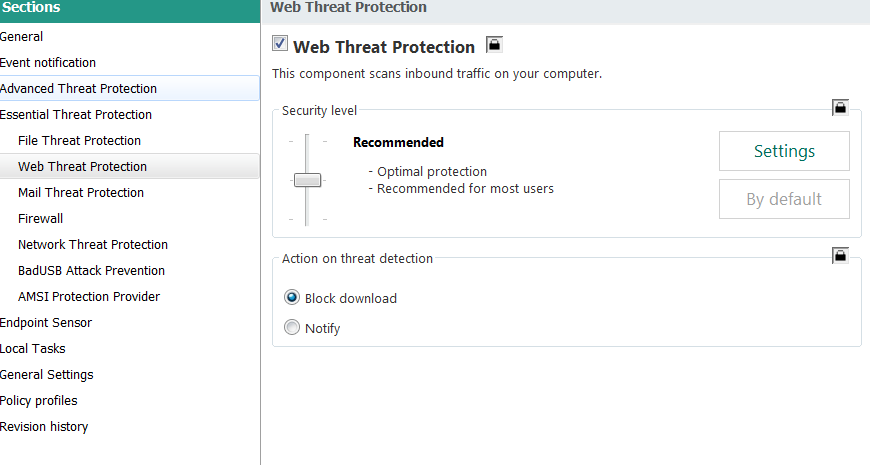Go to Event notification section
The width and height of the screenshot is (870, 465).
[x=48, y=63]
